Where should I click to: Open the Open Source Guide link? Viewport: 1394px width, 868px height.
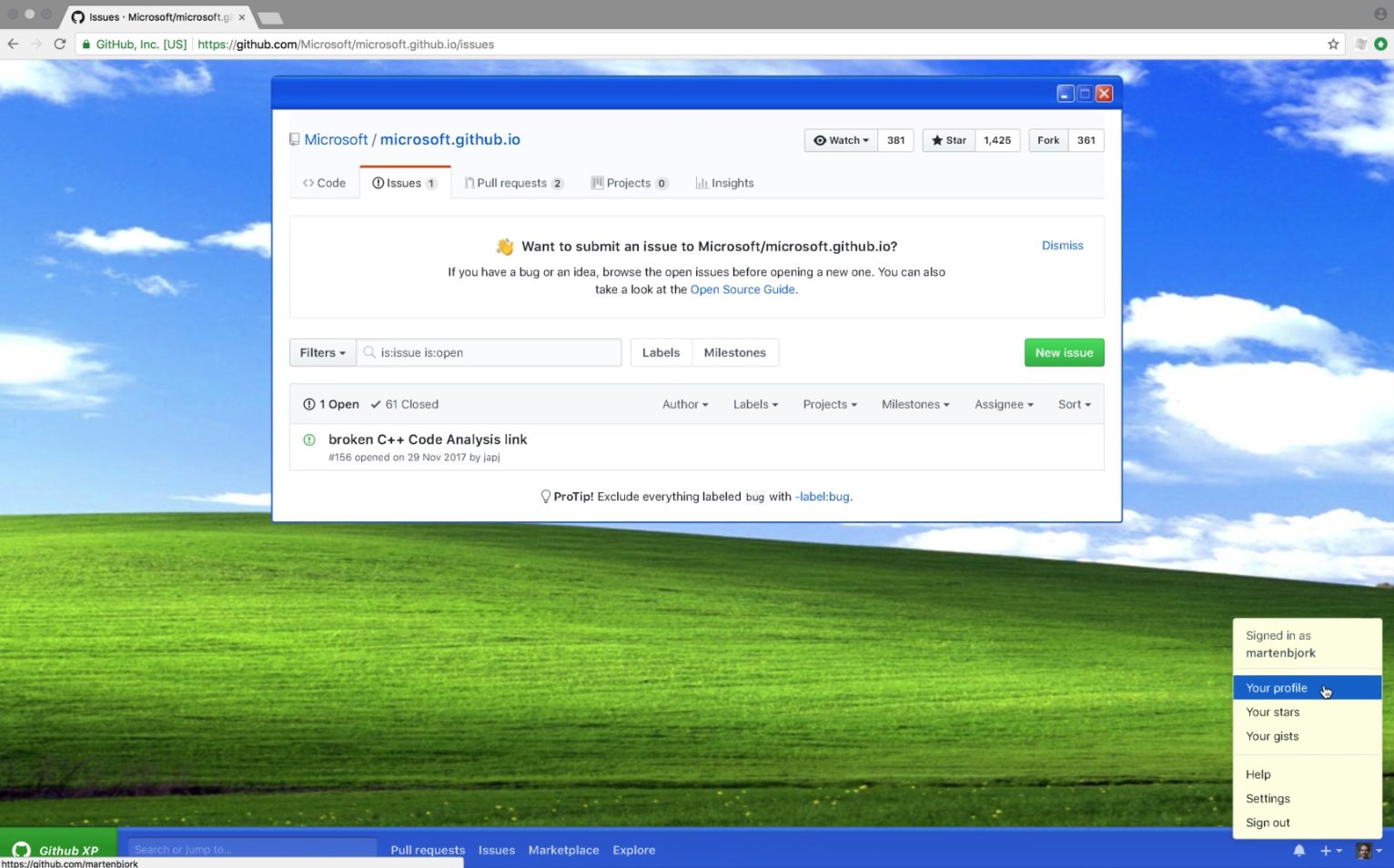pos(742,289)
